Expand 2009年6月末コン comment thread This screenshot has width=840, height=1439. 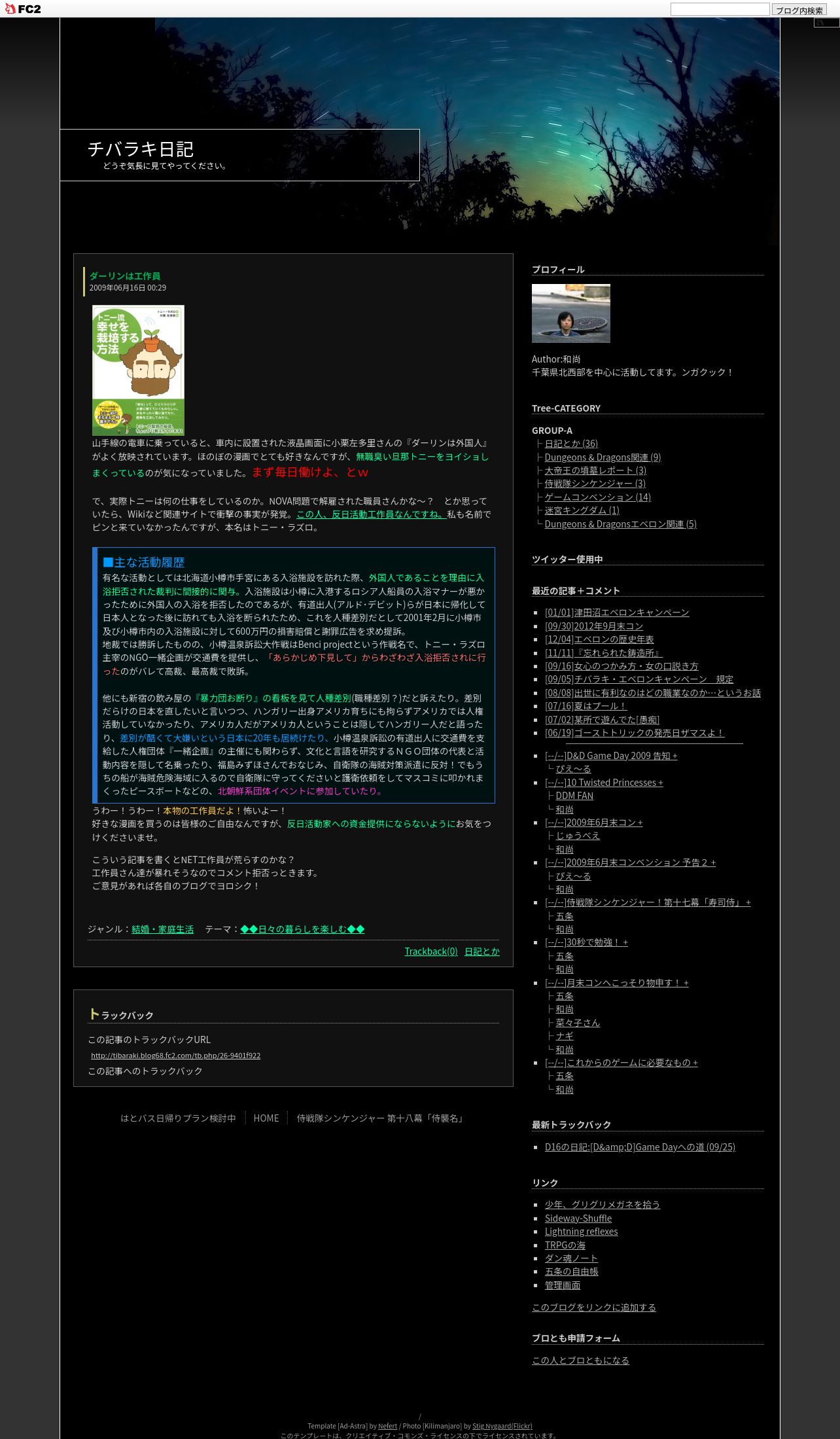click(593, 823)
